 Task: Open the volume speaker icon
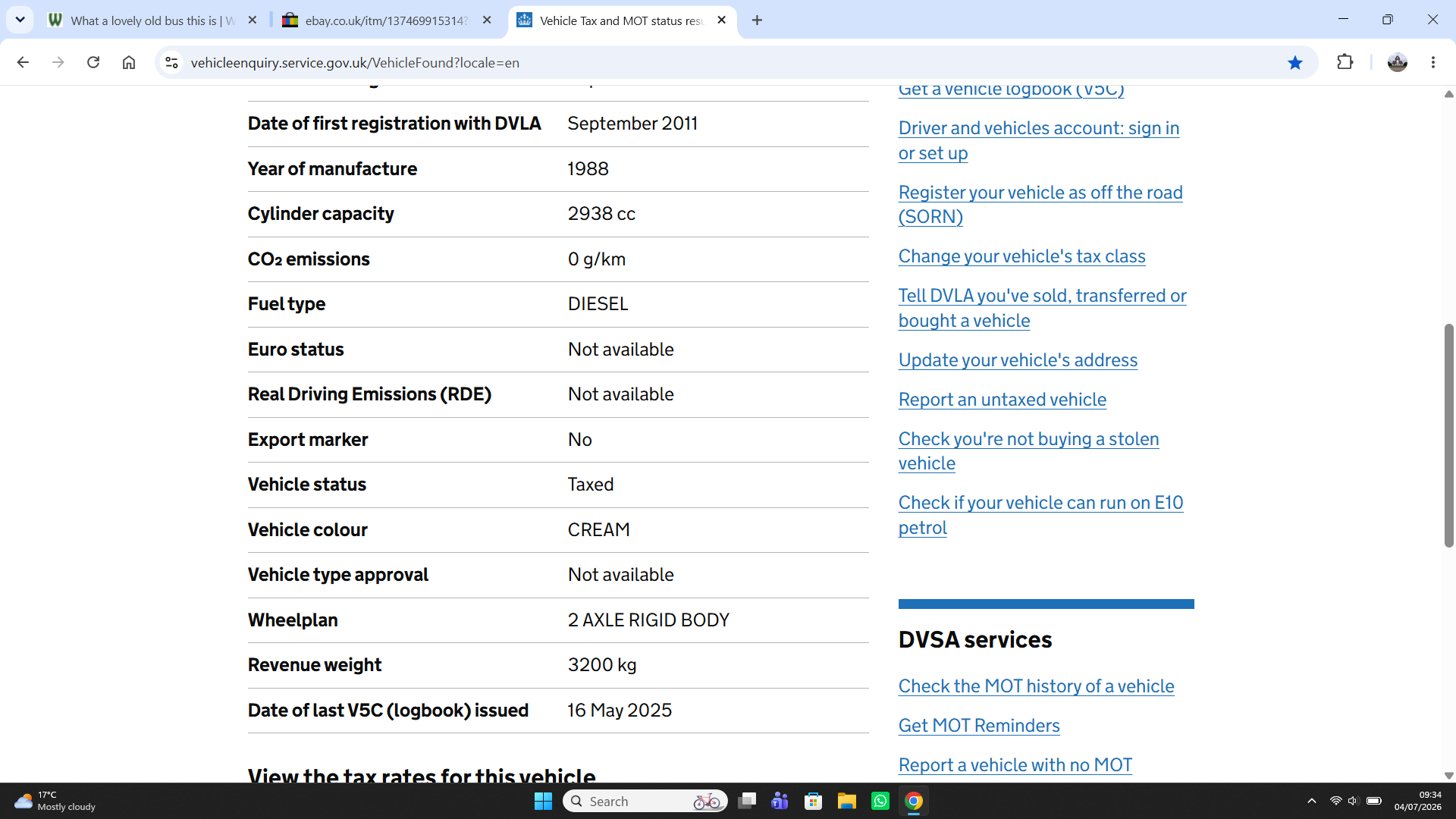point(1354,801)
